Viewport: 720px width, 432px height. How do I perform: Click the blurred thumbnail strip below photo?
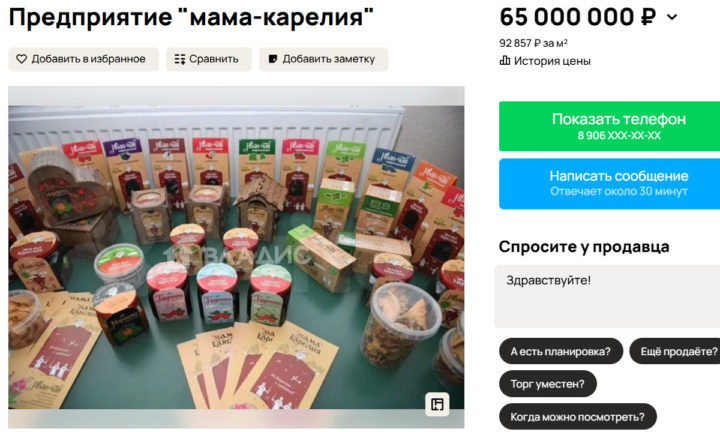pos(236,419)
